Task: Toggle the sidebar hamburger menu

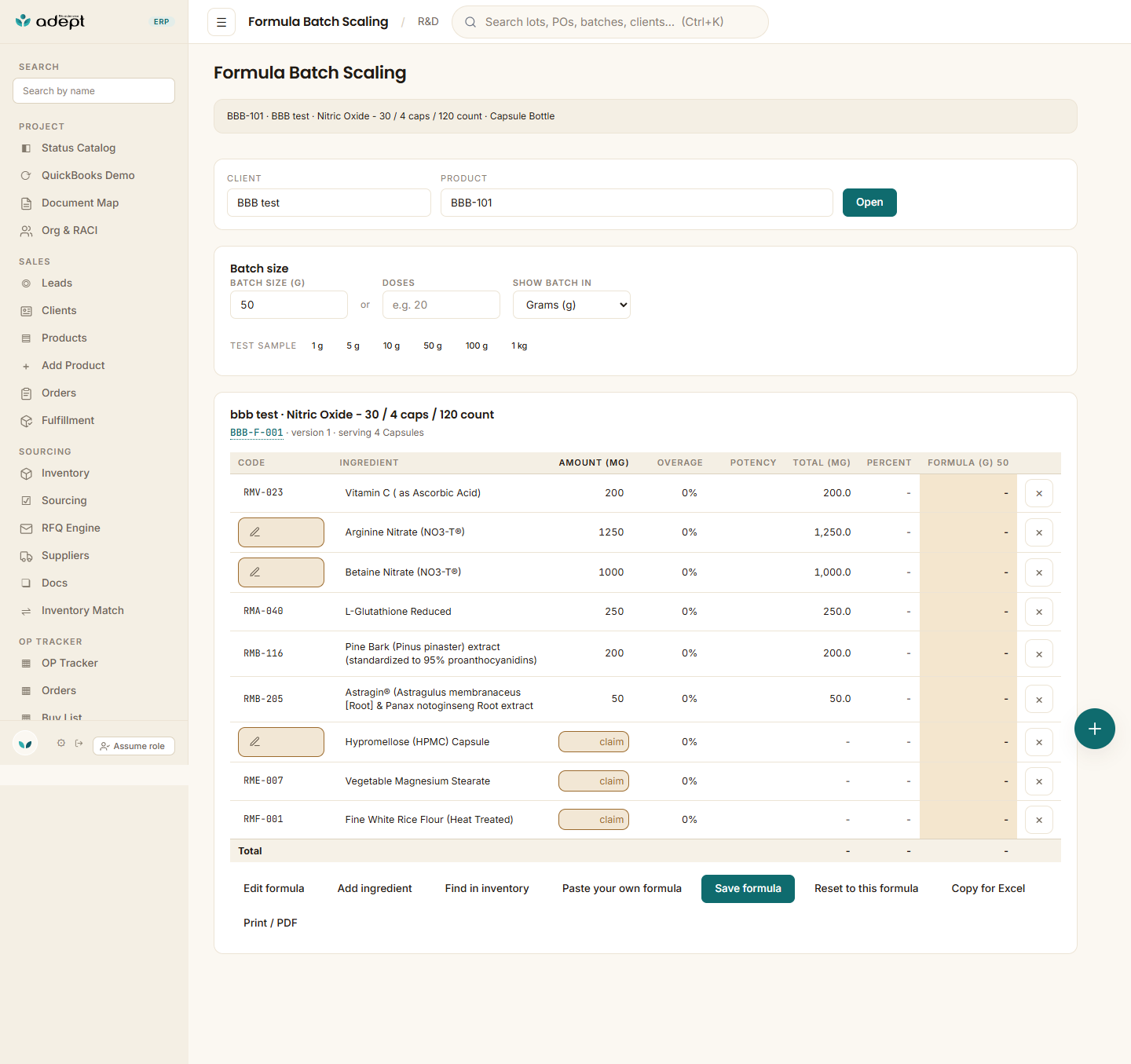Action: coord(221,22)
